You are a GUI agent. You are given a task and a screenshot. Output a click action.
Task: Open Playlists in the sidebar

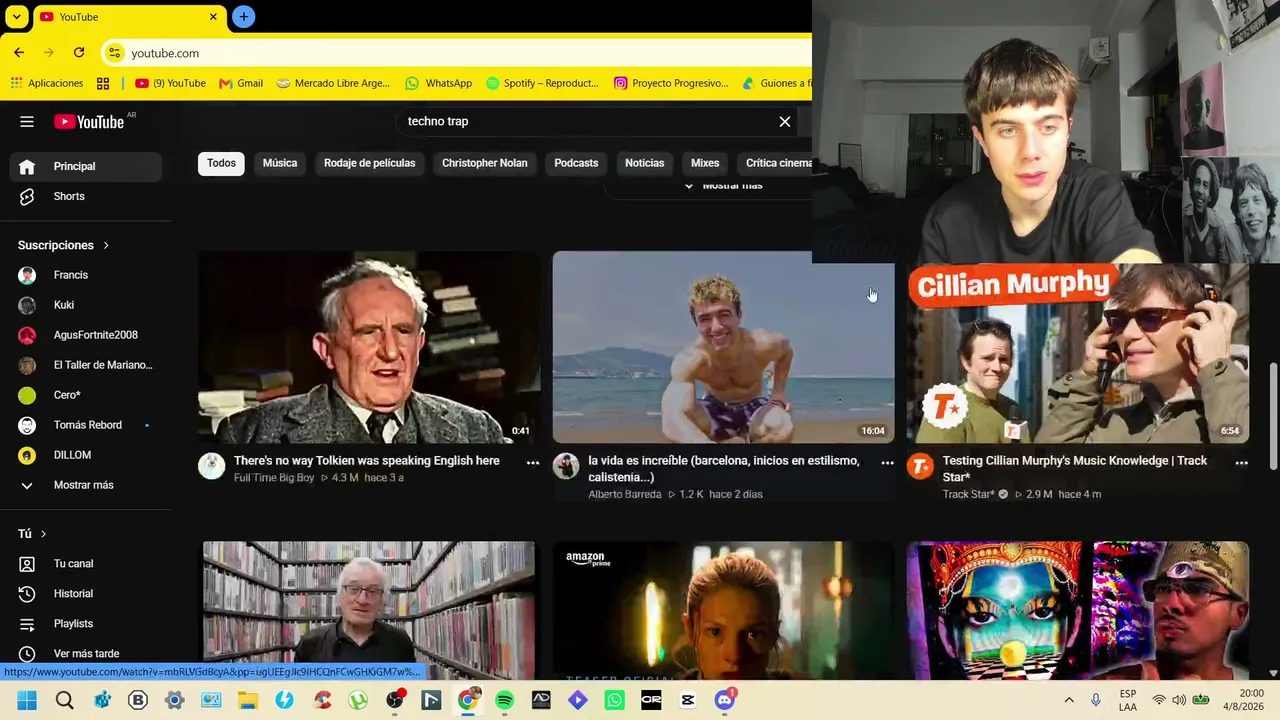click(85, 624)
